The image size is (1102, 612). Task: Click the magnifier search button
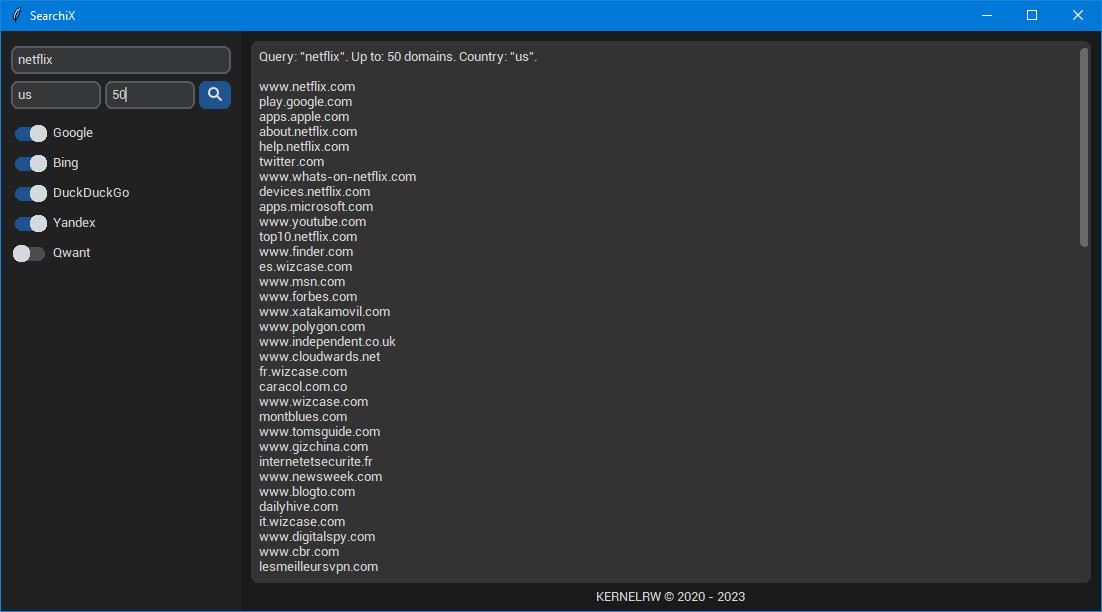click(215, 95)
